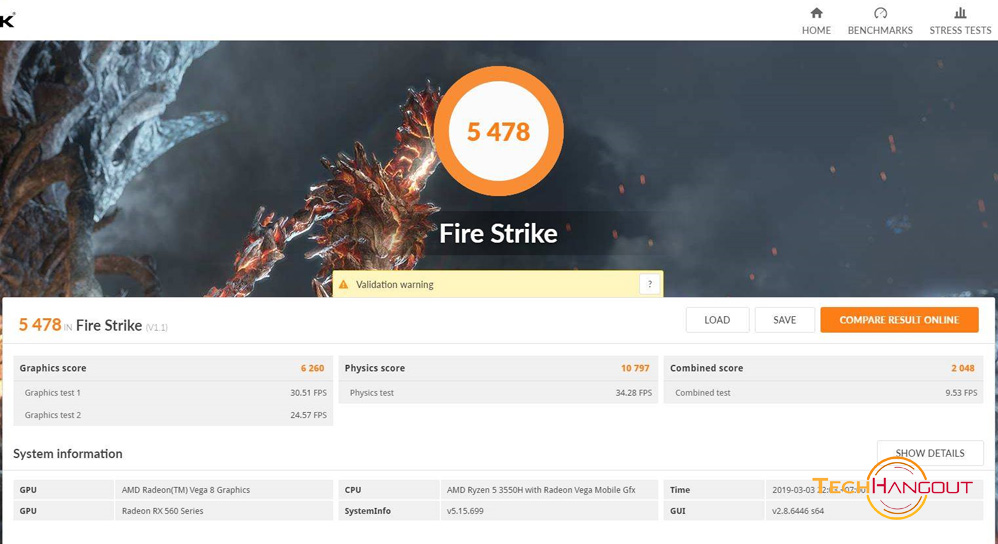Click the CPU label cell

pyautogui.click(x=389, y=490)
